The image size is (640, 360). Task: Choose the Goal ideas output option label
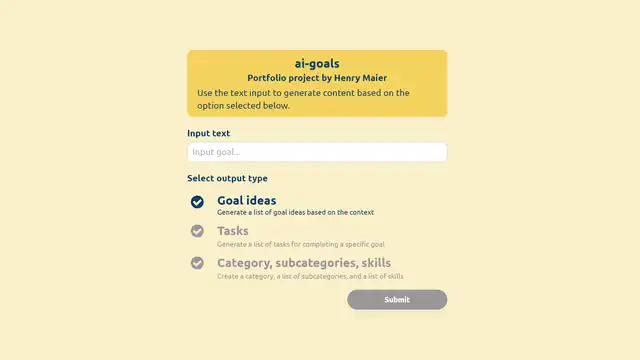[x=247, y=200]
